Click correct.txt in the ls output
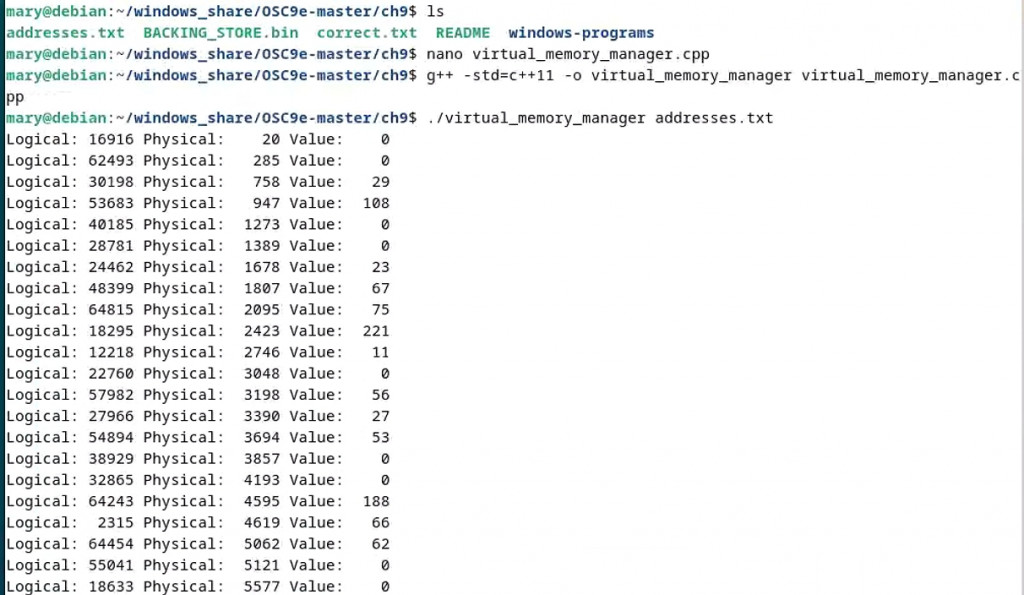Image resolution: width=1024 pixels, height=595 pixels. click(366, 33)
